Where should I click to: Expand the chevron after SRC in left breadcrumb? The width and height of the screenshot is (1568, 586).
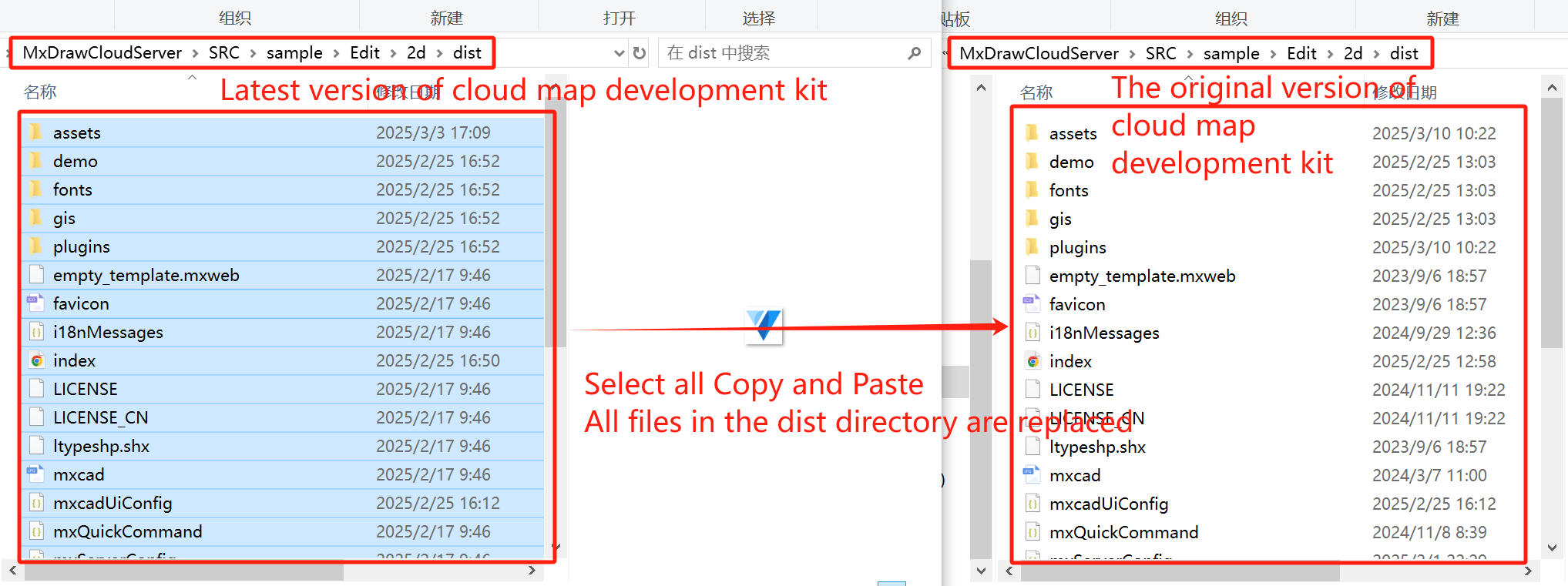tap(253, 53)
